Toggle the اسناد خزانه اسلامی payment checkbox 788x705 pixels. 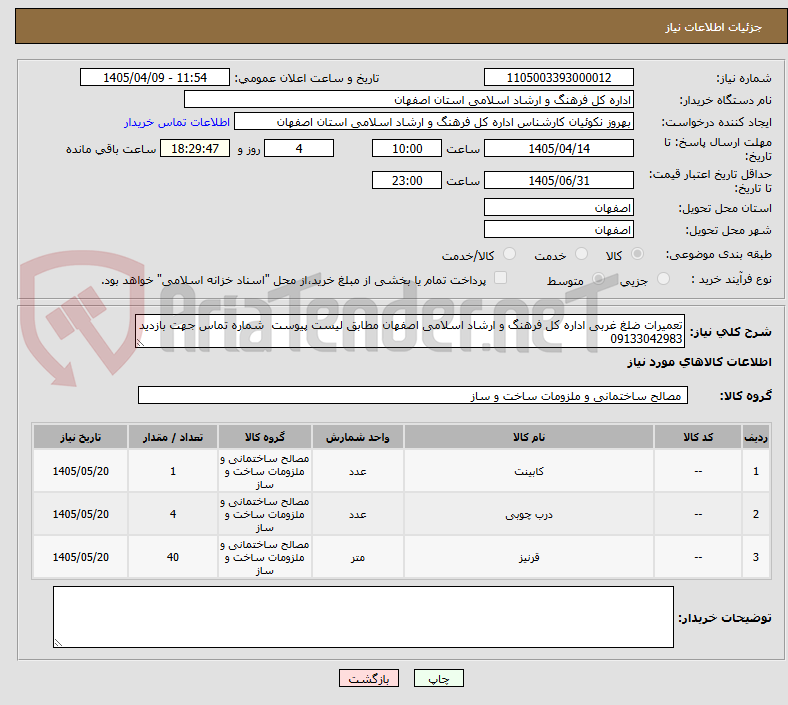[x=501, y=278]
